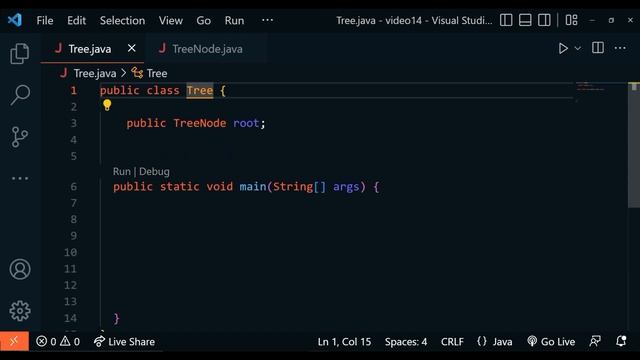Click line number 6 in gutter
Image resolution: width=640 pixels, height=360 pixels.
(73, 187)
